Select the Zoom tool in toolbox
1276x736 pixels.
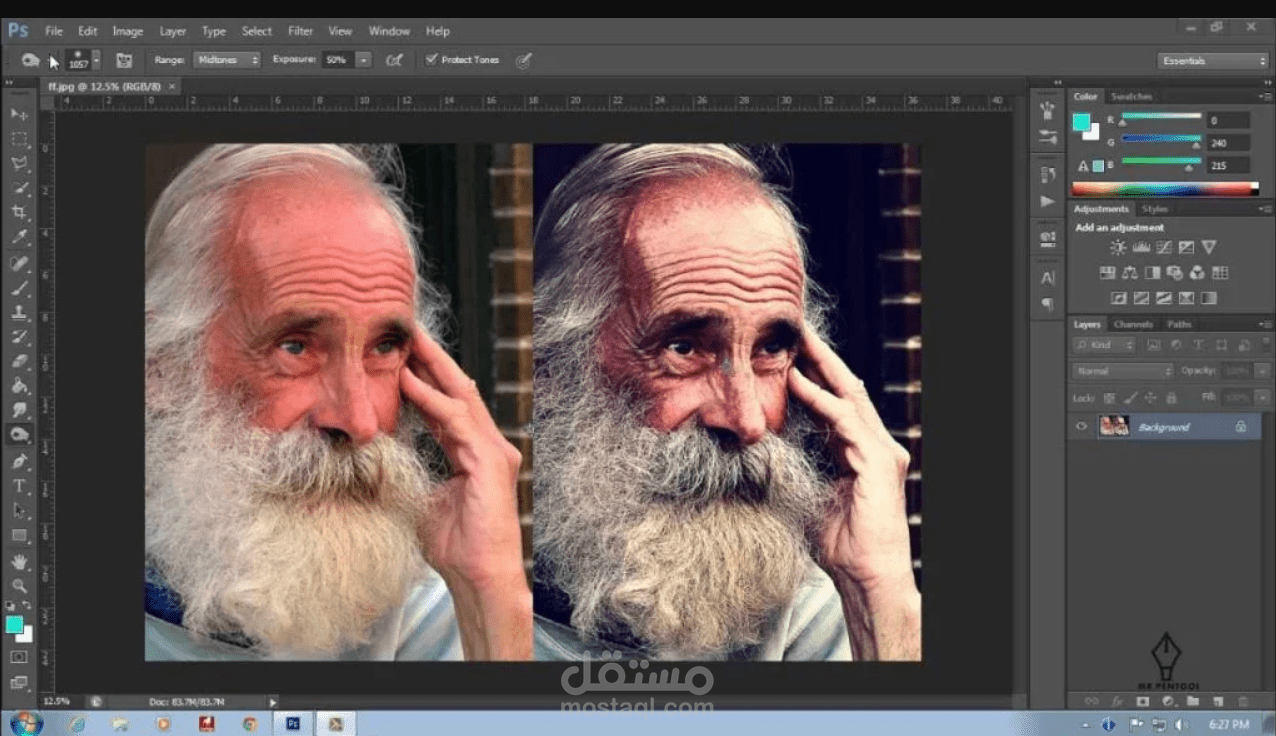click(x=19, y=586)
